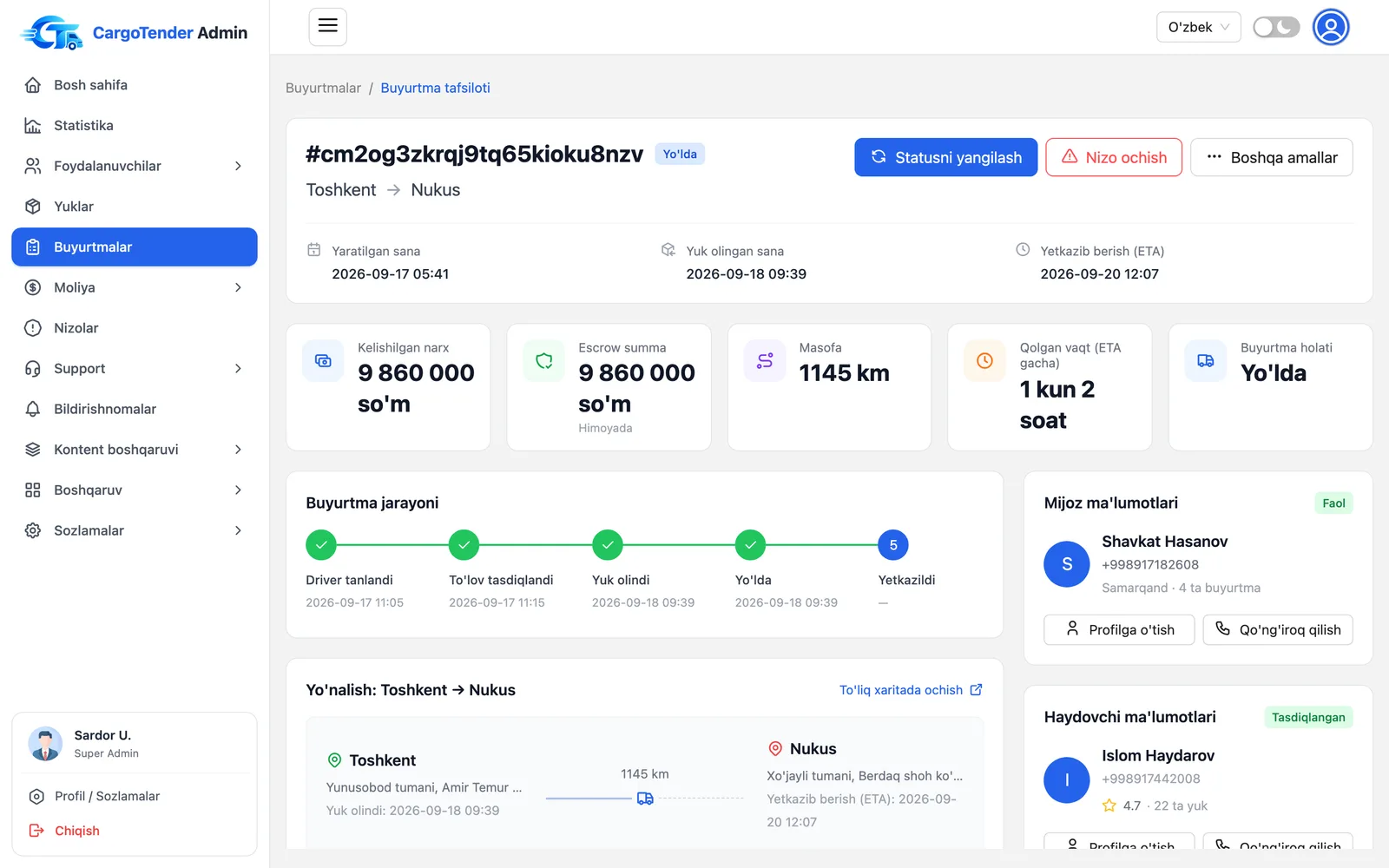Click the Yetkazildi step 5 marker
Viewport: 1389px width, 868px height.
tap(893, 545)
